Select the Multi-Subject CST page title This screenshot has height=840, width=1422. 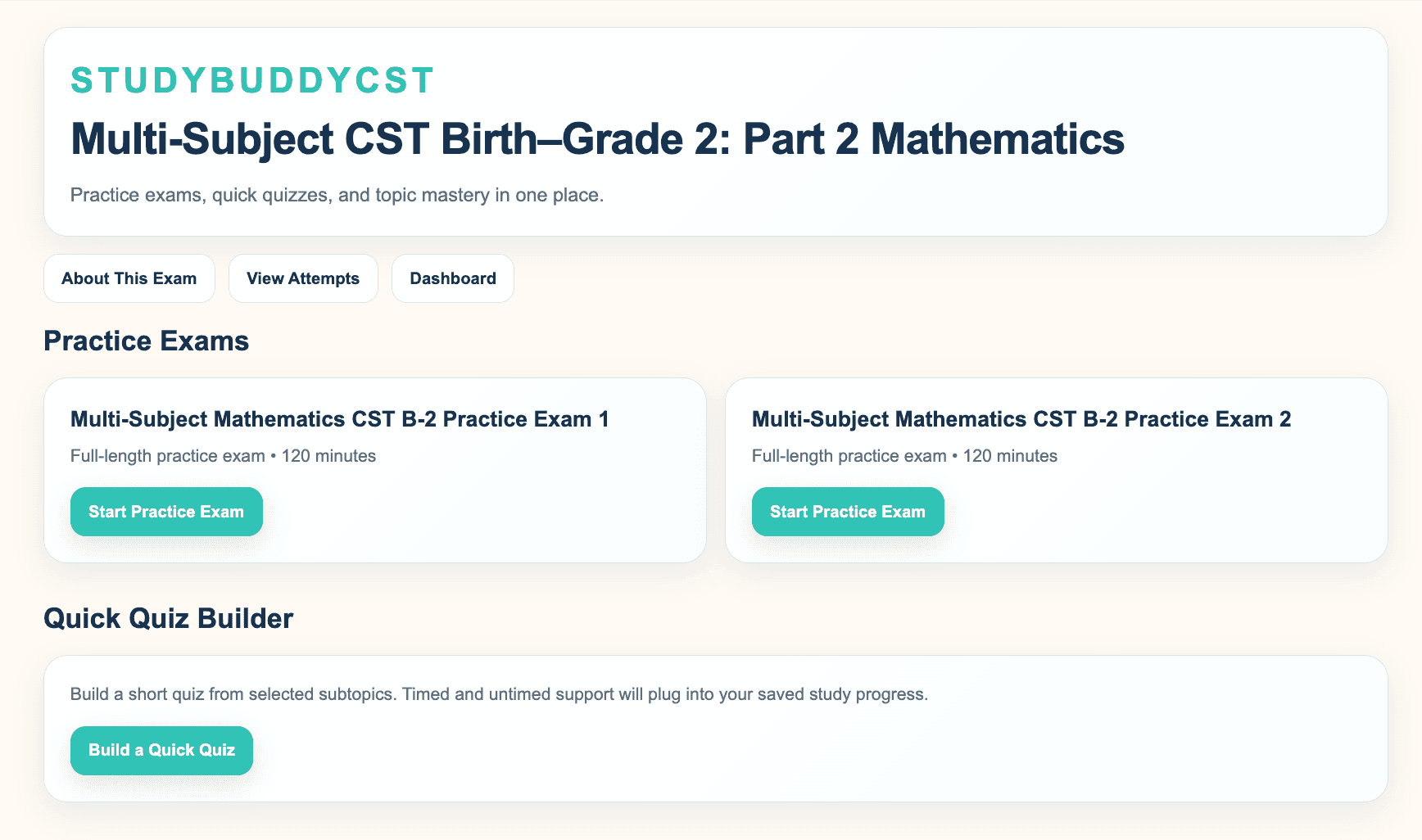click(597, 139)
